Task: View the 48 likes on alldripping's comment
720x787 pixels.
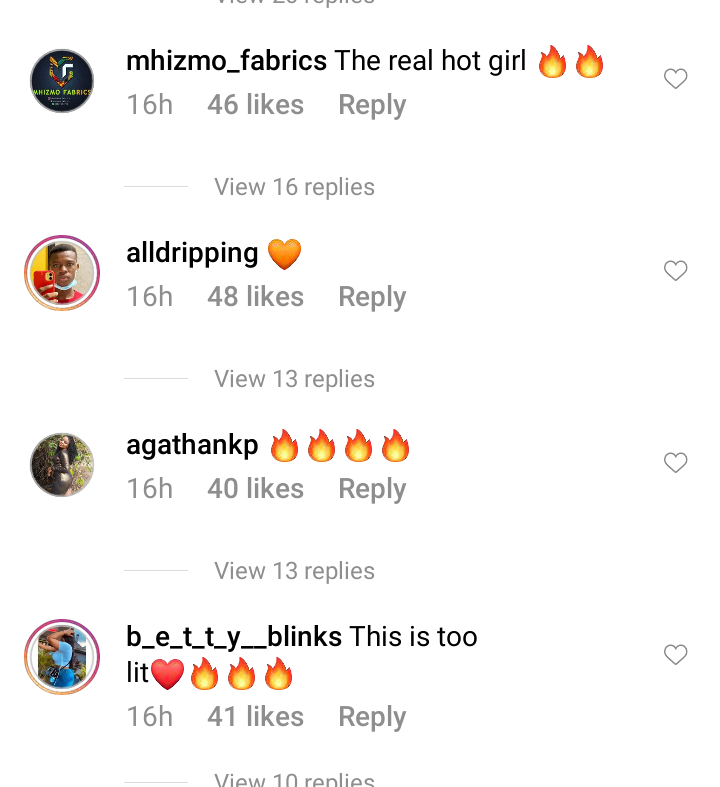Action: [x=255, y=297]
